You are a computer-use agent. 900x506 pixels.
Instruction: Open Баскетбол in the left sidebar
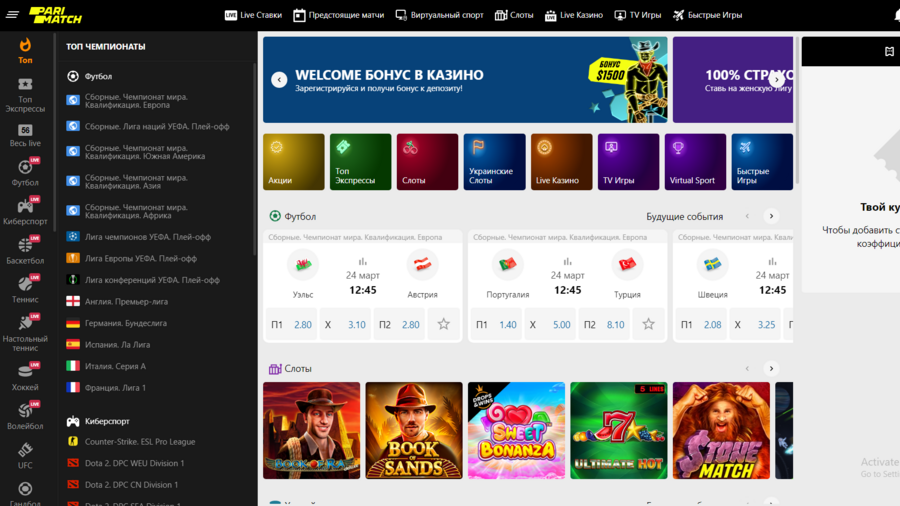pyautogui.click(x=25, y=250)
